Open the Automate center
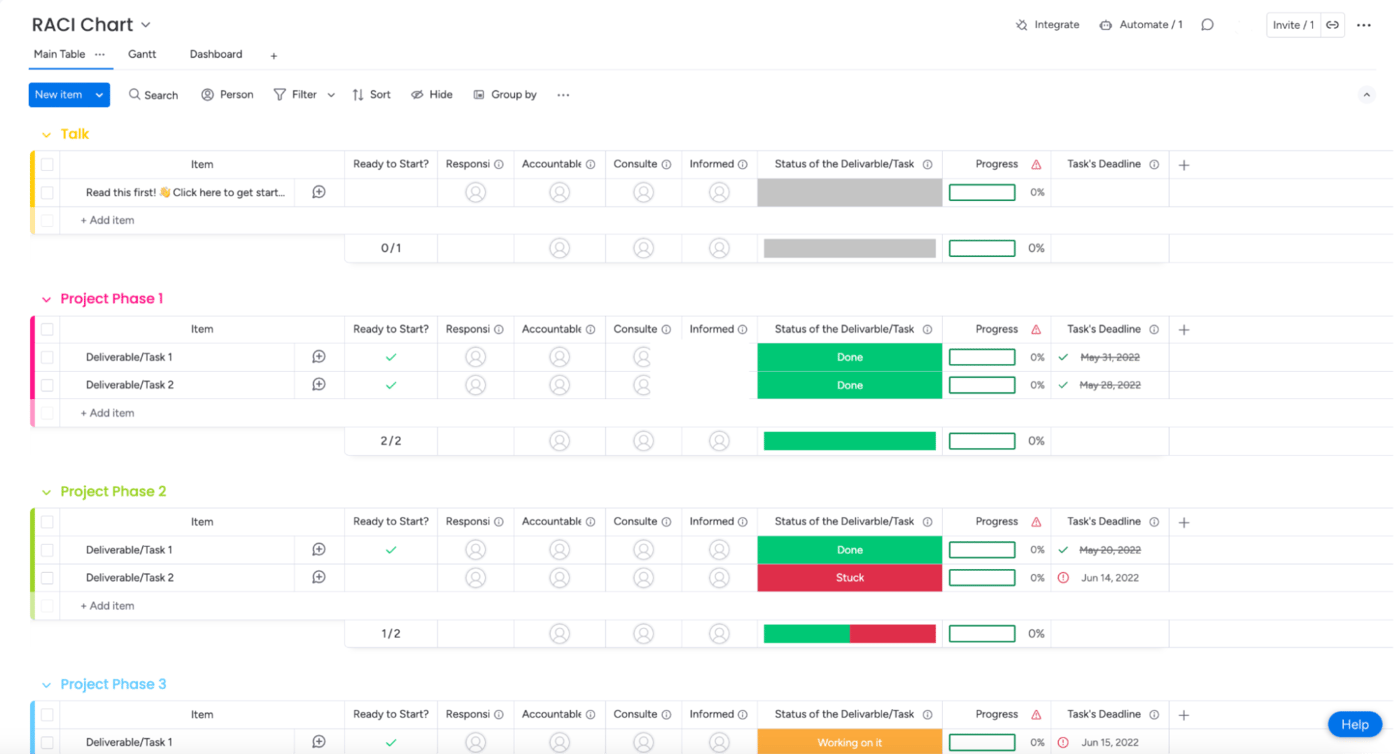1399x754 pixels. click(x=1140, y=24)
